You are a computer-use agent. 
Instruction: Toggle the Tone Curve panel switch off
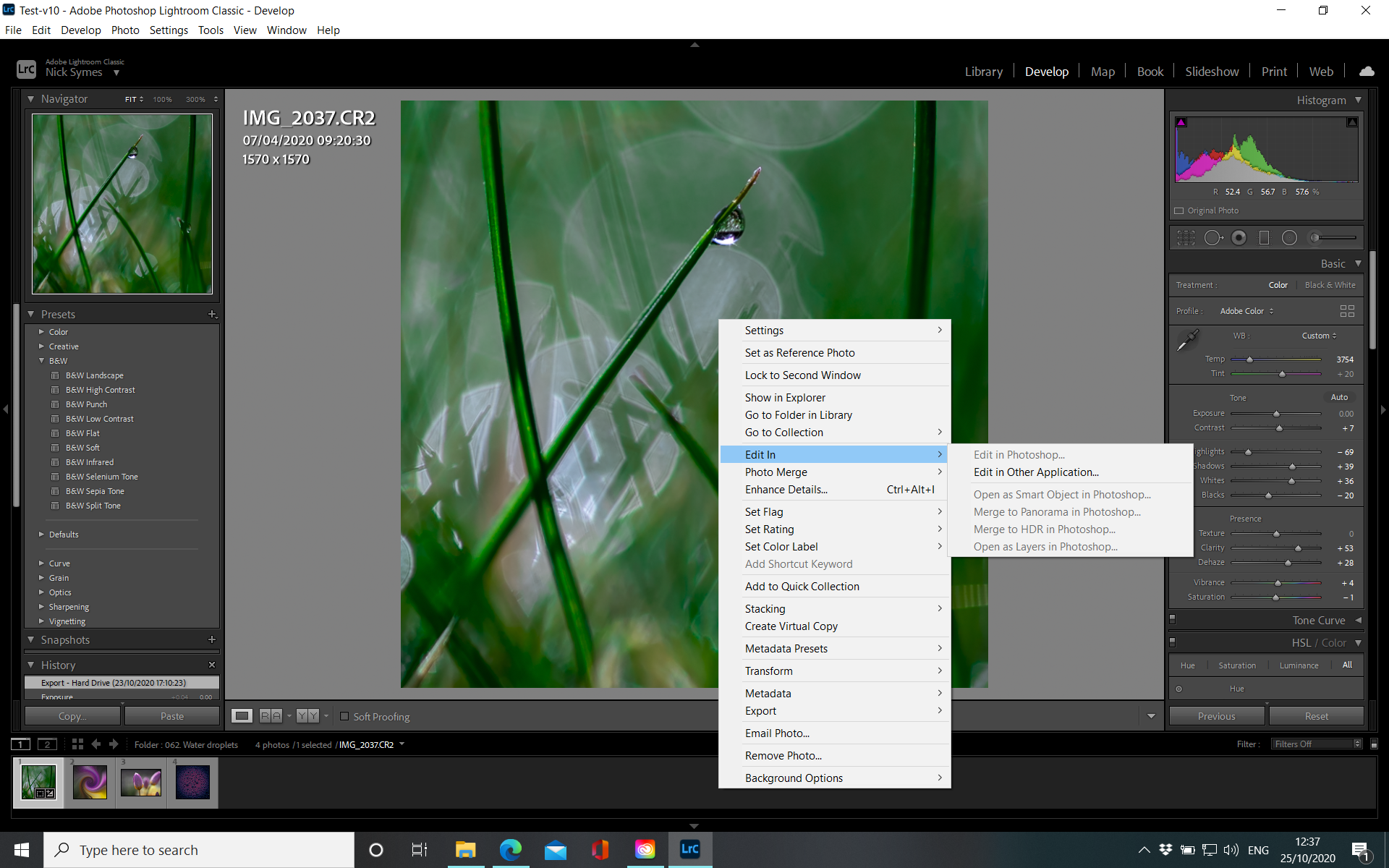[1173, 619]
